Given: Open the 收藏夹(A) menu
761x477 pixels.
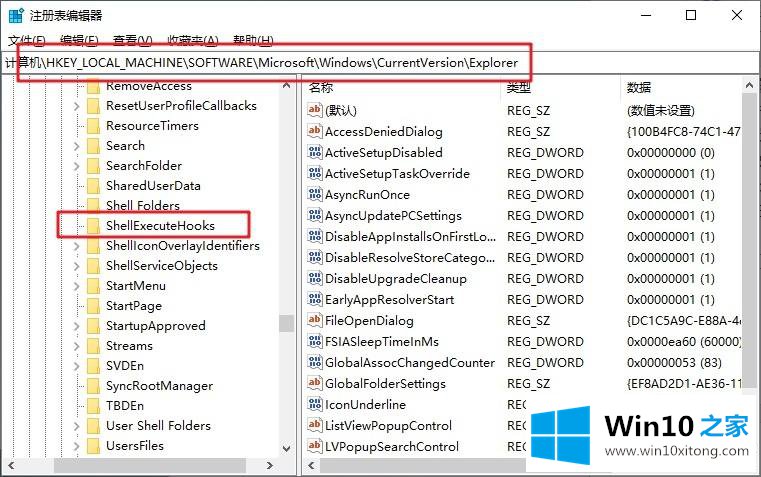Looking at the screenshot, I should coord(193,40).
